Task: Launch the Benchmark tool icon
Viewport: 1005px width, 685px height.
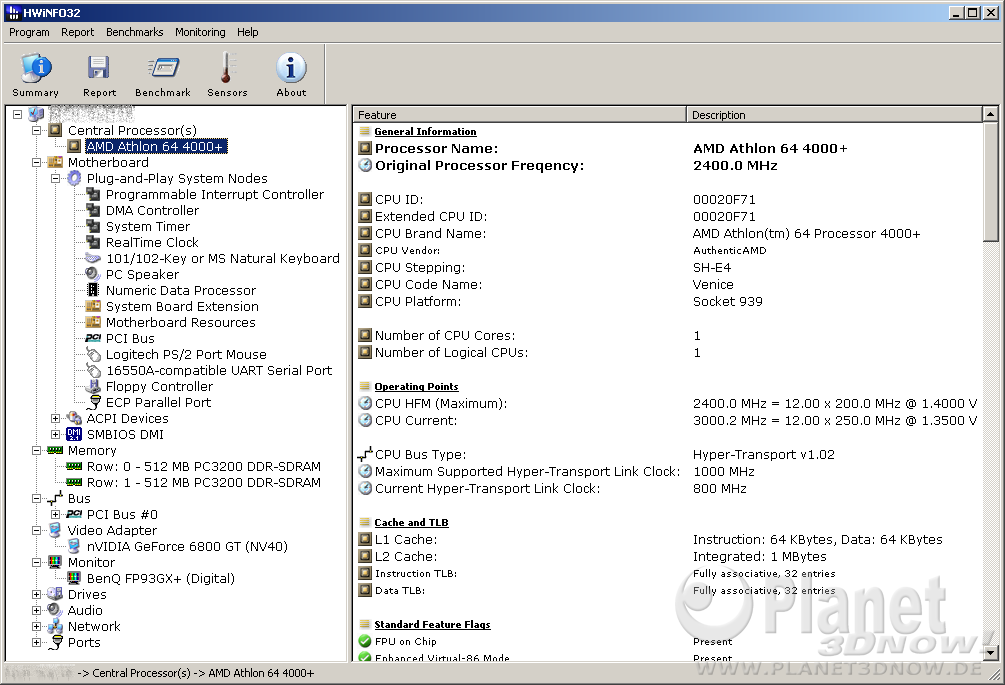Action: tap(163, 74)
